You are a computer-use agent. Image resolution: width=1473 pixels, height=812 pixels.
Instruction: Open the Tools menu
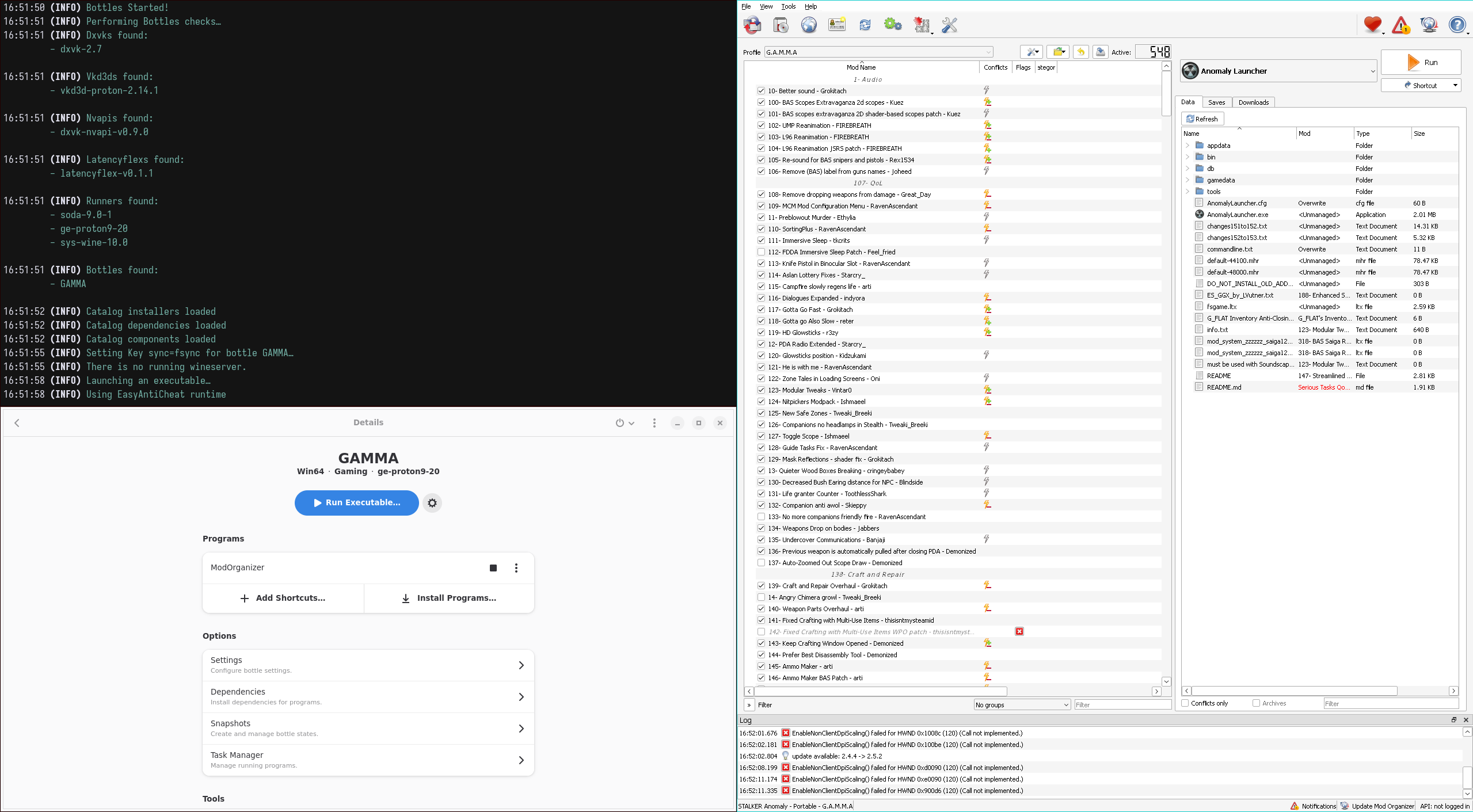coord(788,6)
